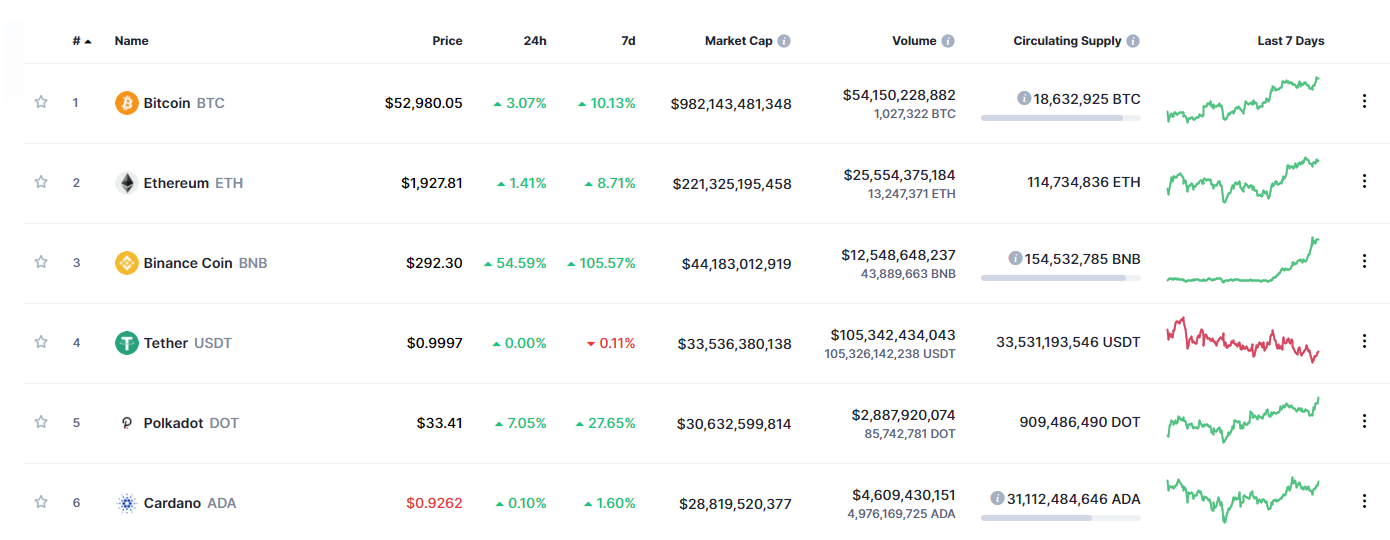Image resolution: width=1390 pixels, height=540 pixels.
Task: Click Bitcoin price $52,980.05
Action: pyautogui.click(x=424, y=103)
